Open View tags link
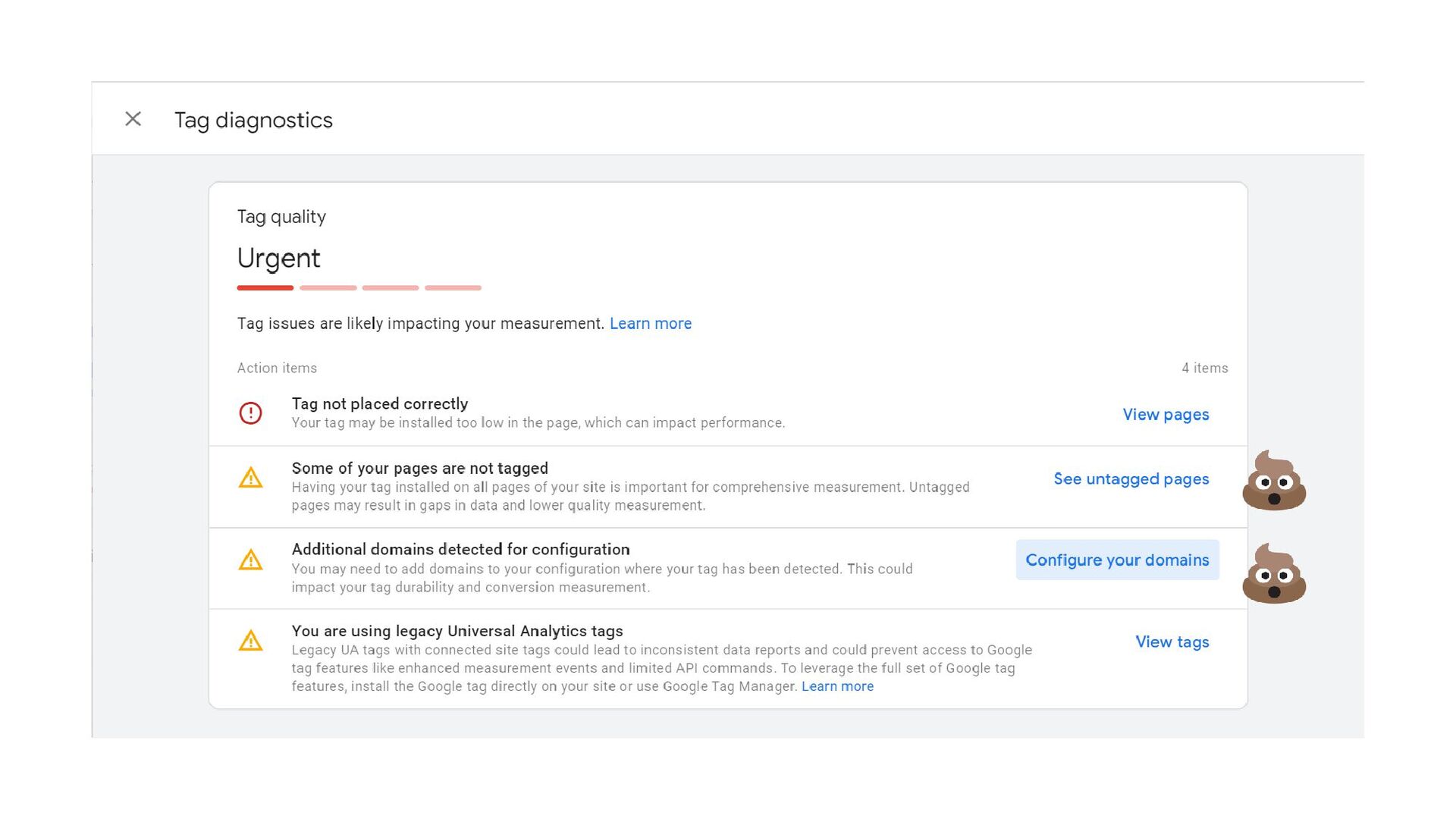 click(x=1172, y=642)
